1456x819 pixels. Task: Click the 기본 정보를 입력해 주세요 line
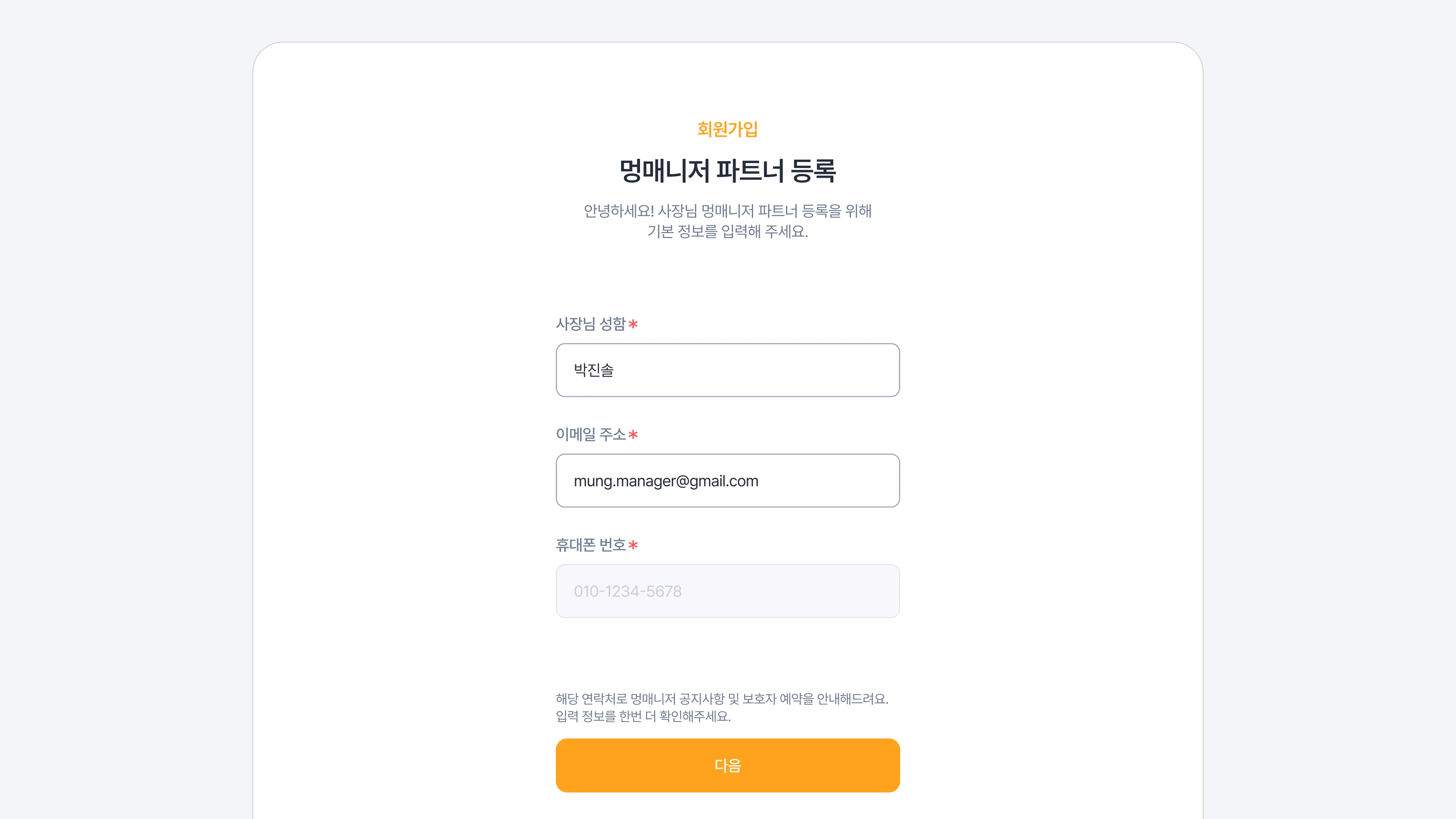coord(728,231)
